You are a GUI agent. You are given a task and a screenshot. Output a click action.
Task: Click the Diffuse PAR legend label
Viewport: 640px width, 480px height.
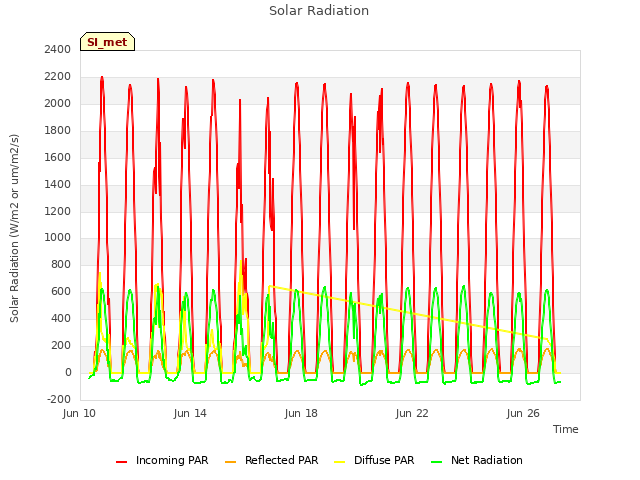(384, 460)
